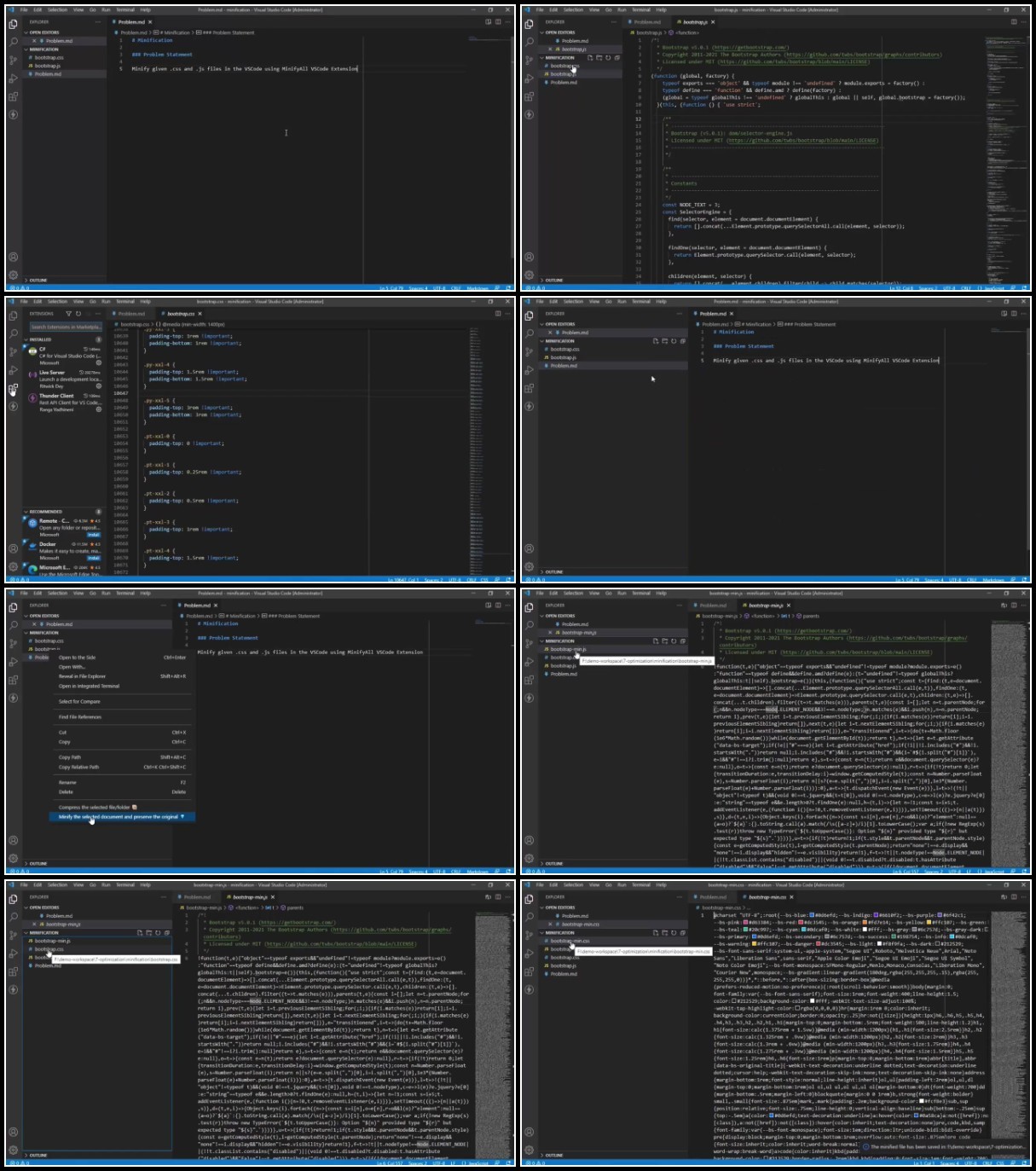Choose Copy Path in the context menu
Viewport: 1036px width, 1171px height.
pos(122,757)
